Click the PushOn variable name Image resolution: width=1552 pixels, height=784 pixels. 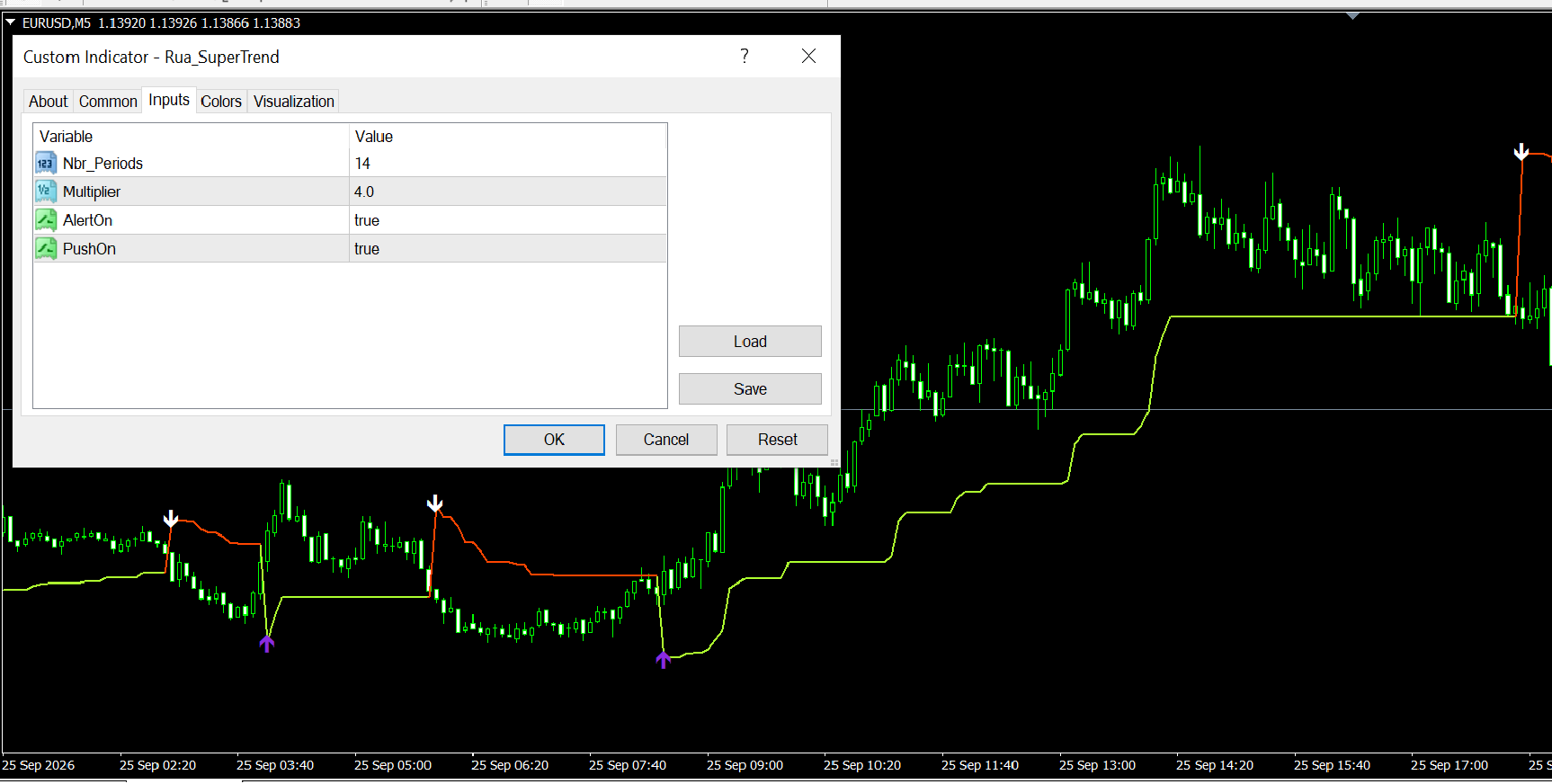click(x=89, y=249)
